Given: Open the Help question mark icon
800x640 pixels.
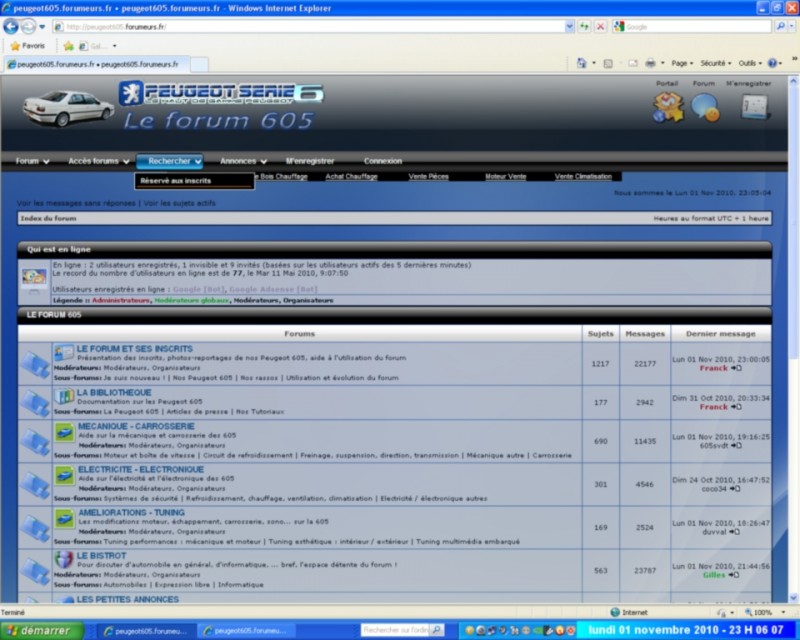Looking at the screenshot, I should click(x=772, y=63).
